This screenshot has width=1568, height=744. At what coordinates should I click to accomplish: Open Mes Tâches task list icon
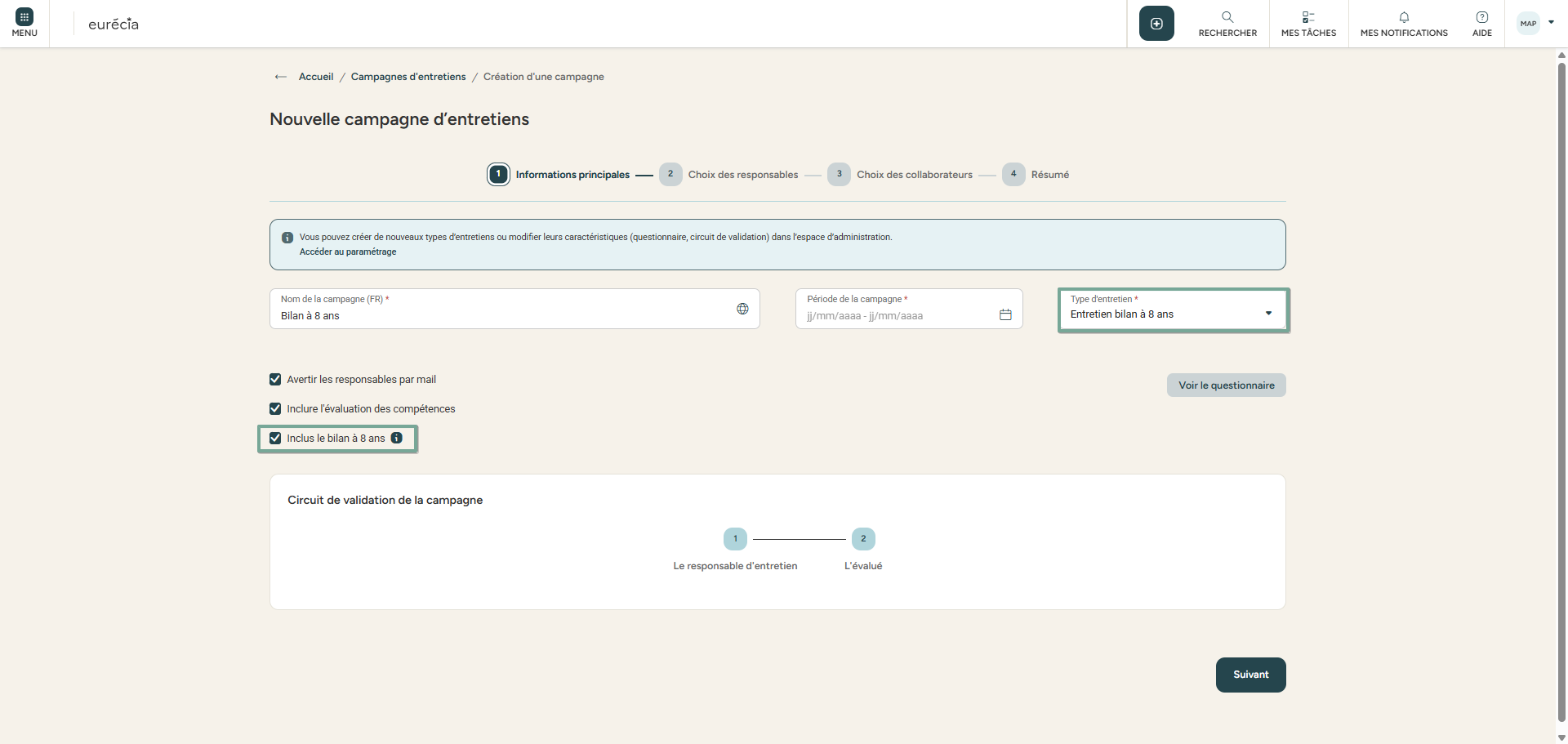pos(1308,17)
